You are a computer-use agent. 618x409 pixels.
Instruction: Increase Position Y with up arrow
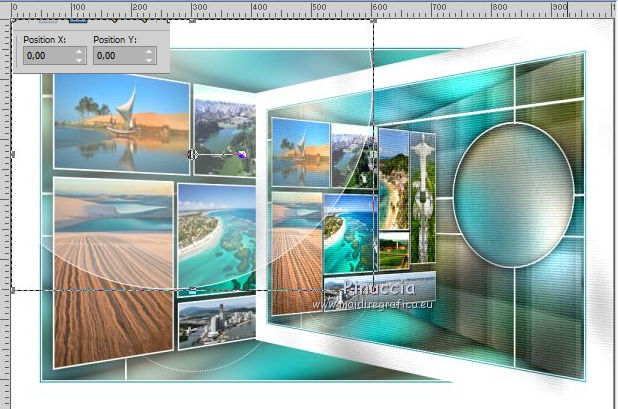click(x=149, y=54)
